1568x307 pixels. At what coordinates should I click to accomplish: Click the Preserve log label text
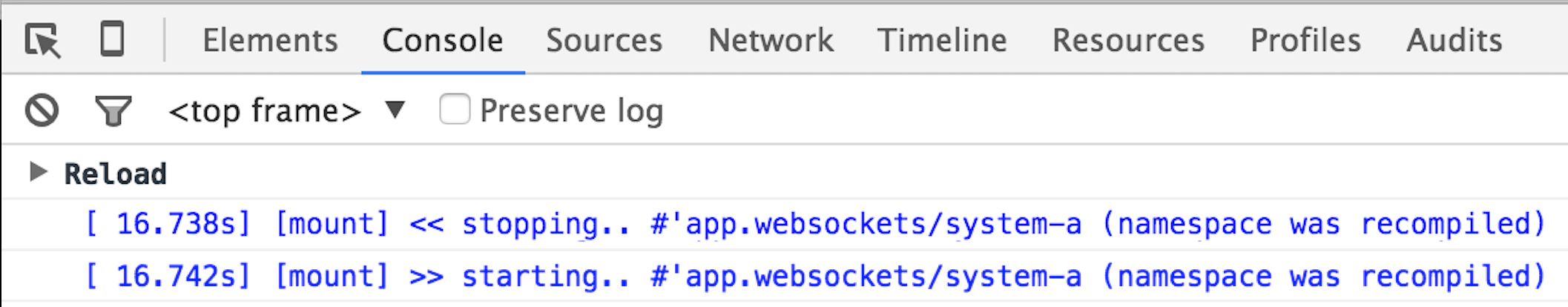tap(571, 111)
